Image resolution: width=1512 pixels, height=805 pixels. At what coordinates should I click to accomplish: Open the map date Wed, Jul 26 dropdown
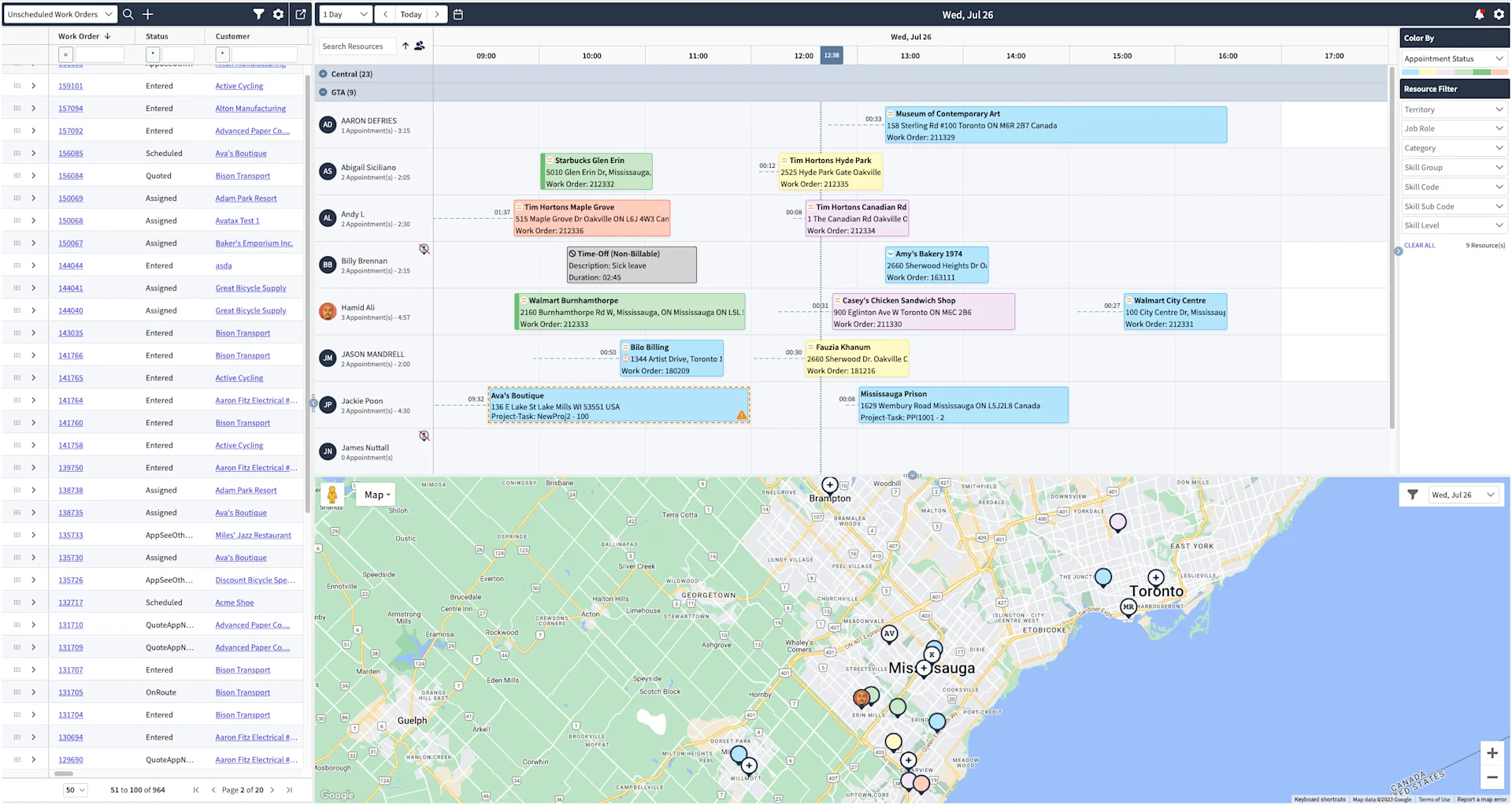tap(1463, 495)
